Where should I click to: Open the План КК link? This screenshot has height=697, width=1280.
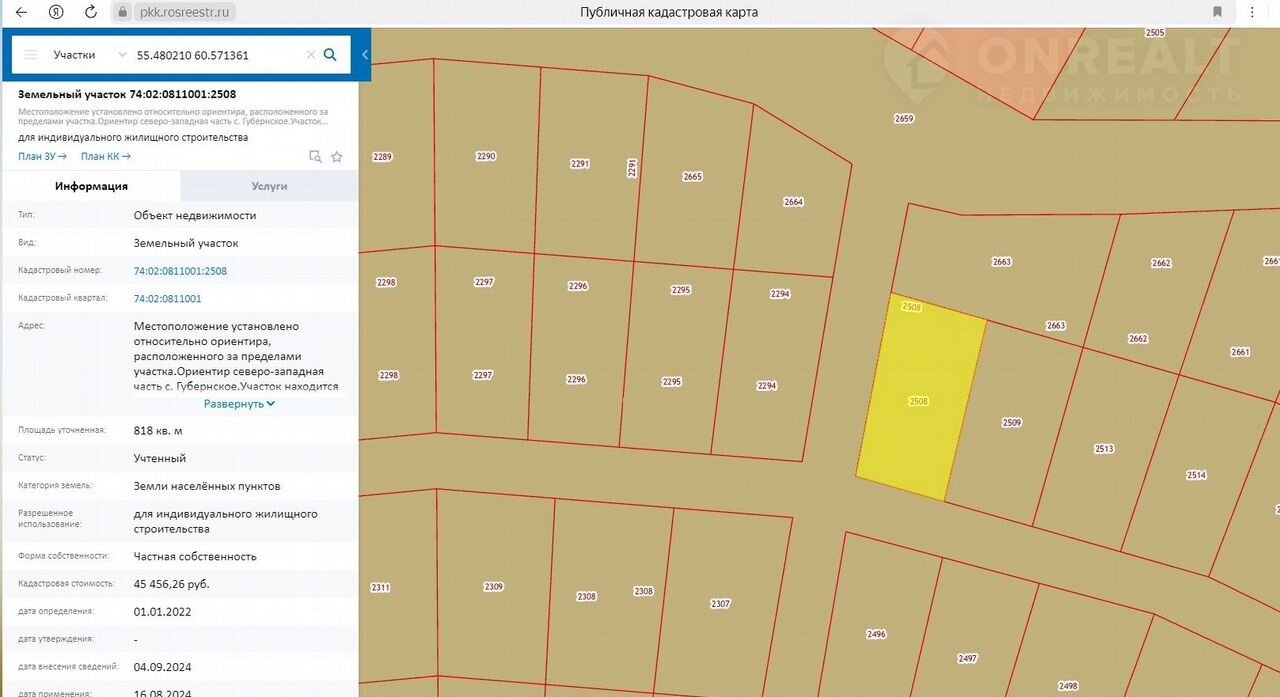[x=105, y=156]
